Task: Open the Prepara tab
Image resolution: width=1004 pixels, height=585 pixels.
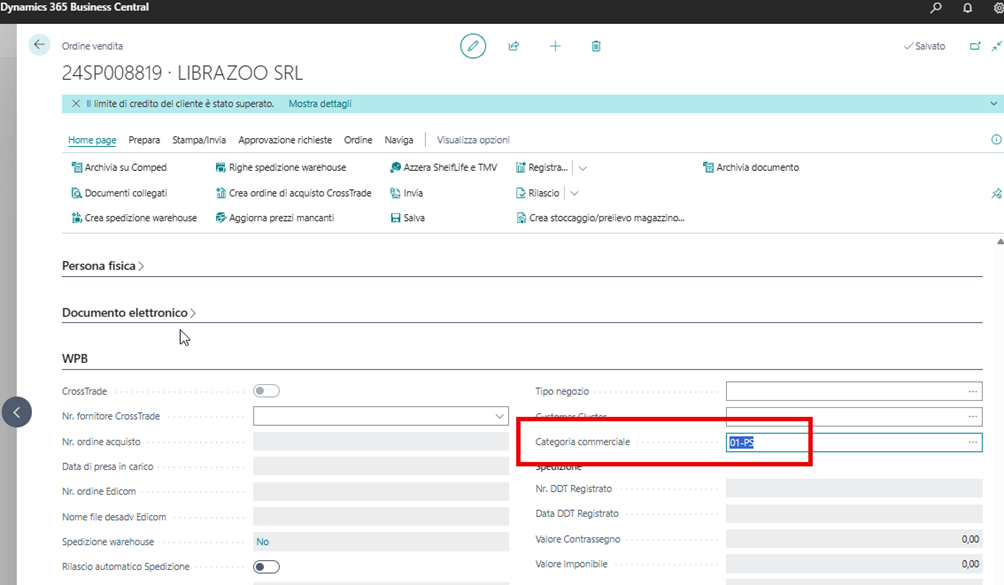Action: (144, 140)
